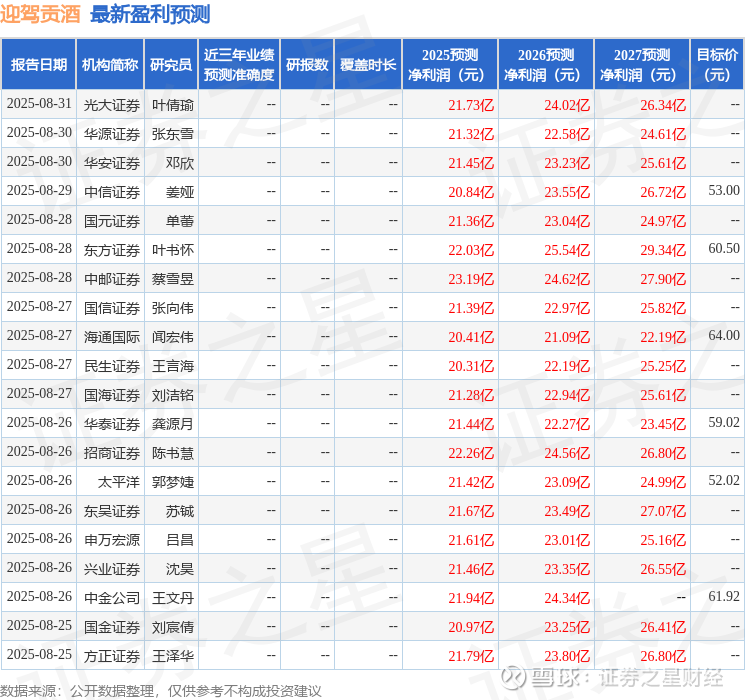The height and width of the screenshot is (700, 745).
Task: Select the 近三年业绩预测准确度 column header
Action: pyautogui.click(x=239, y=65)
